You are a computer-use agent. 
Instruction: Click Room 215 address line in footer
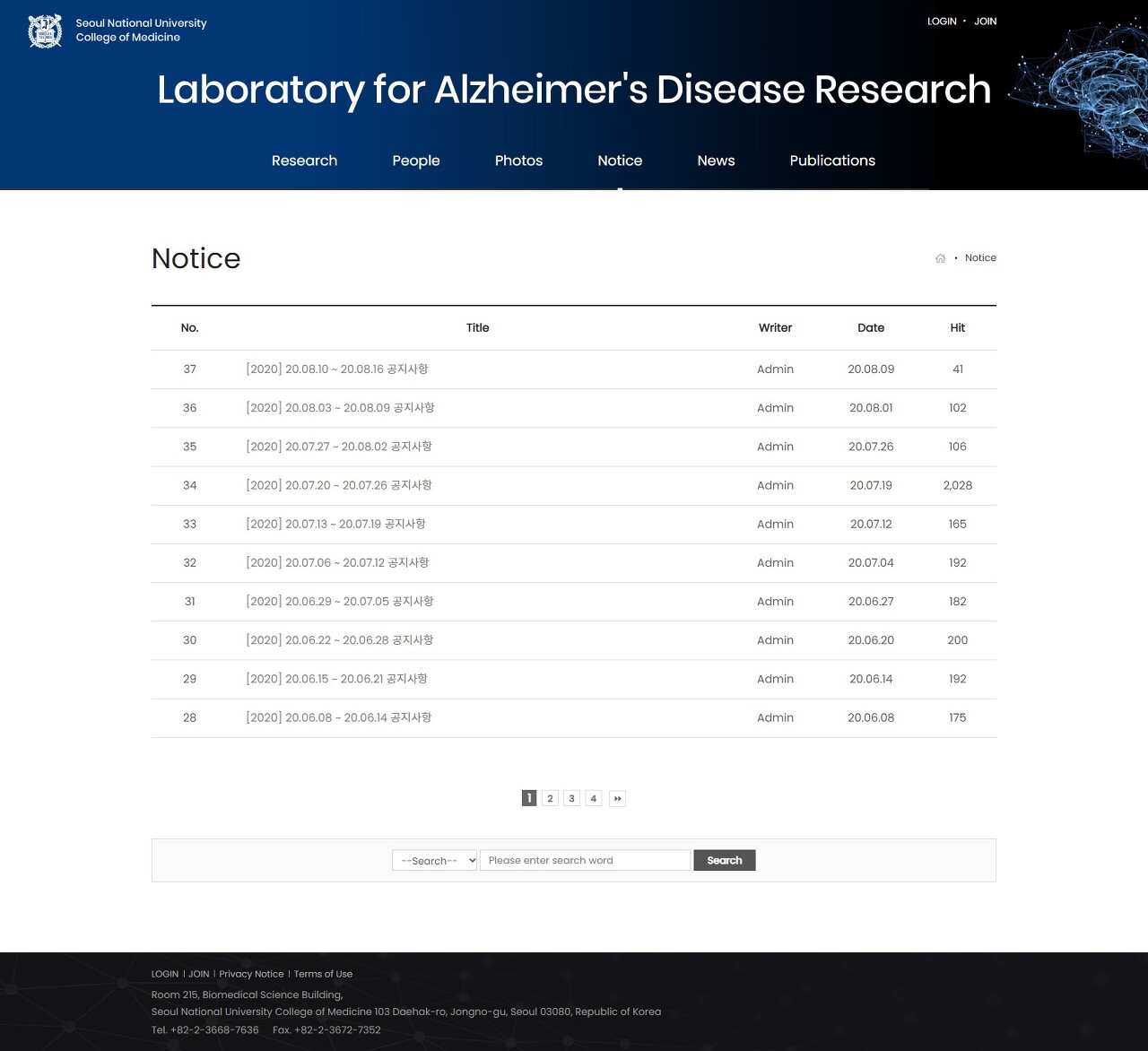(247, 995)
